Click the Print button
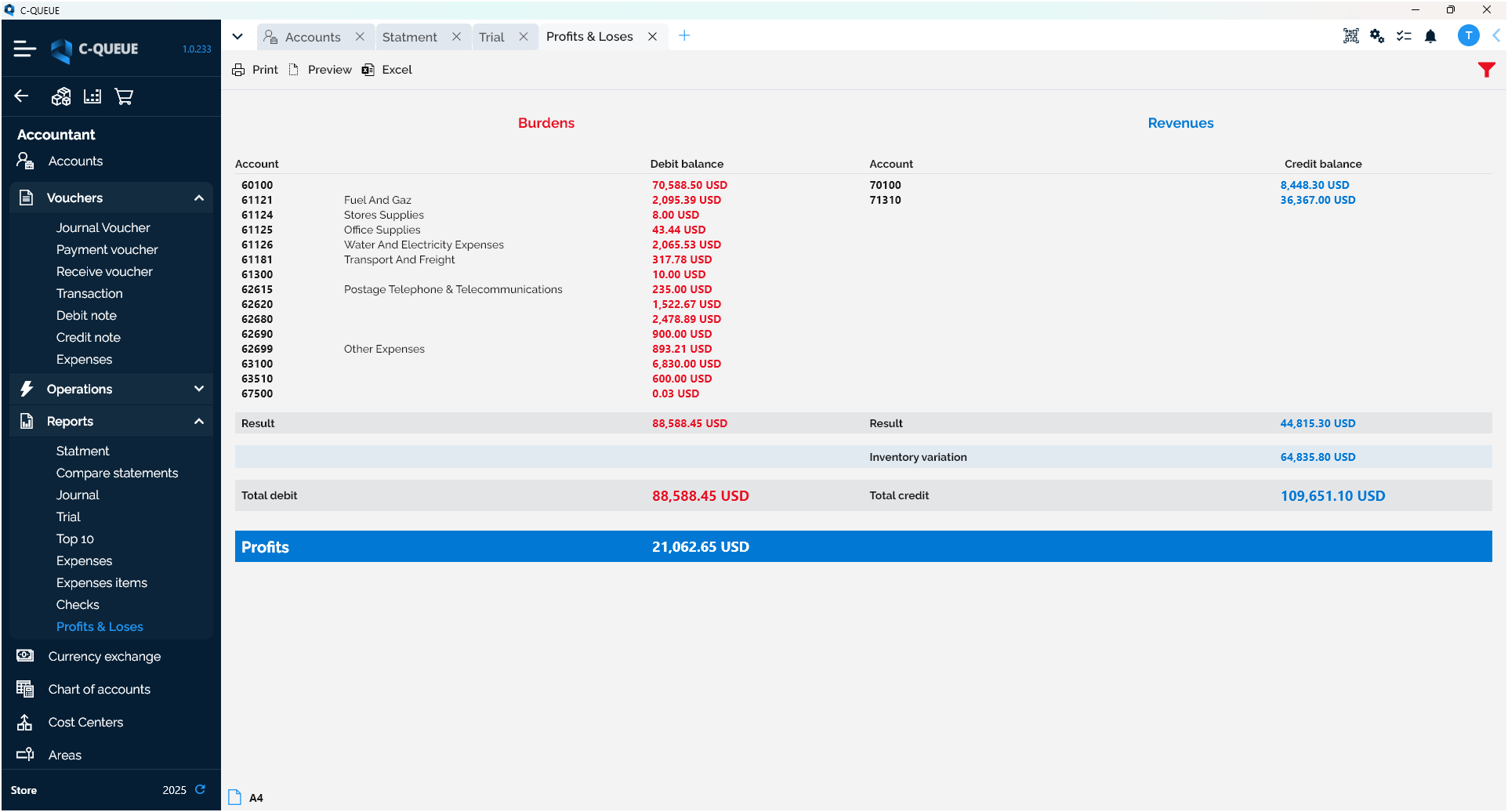The image size is (1508, 812). [x=256, y=70]
